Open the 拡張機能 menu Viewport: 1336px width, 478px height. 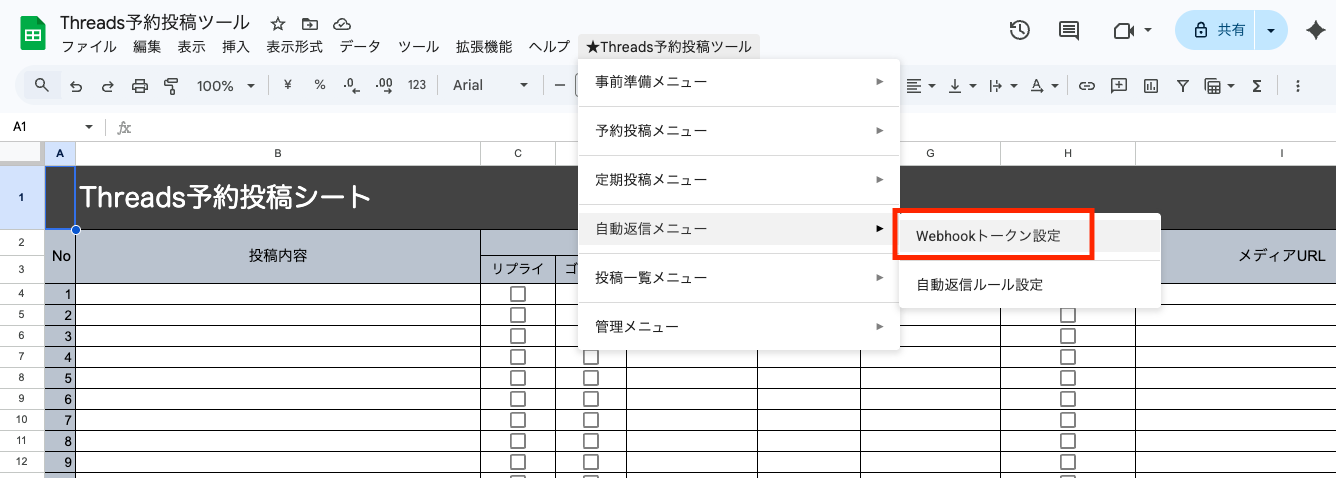click(484, 46)
